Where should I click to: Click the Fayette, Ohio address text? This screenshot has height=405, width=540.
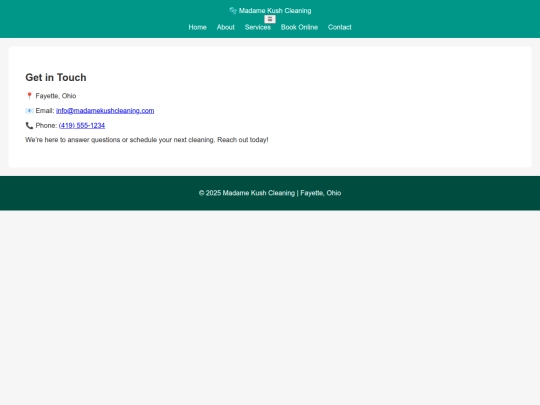tap(56, 96)
